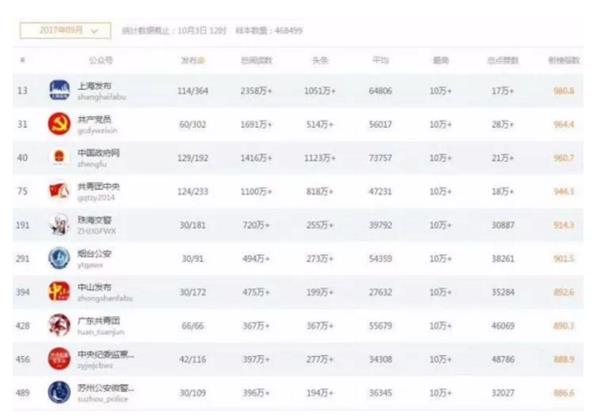Open the 珠海交警 account name link
The image size is (600, 420).
point(95,220)
